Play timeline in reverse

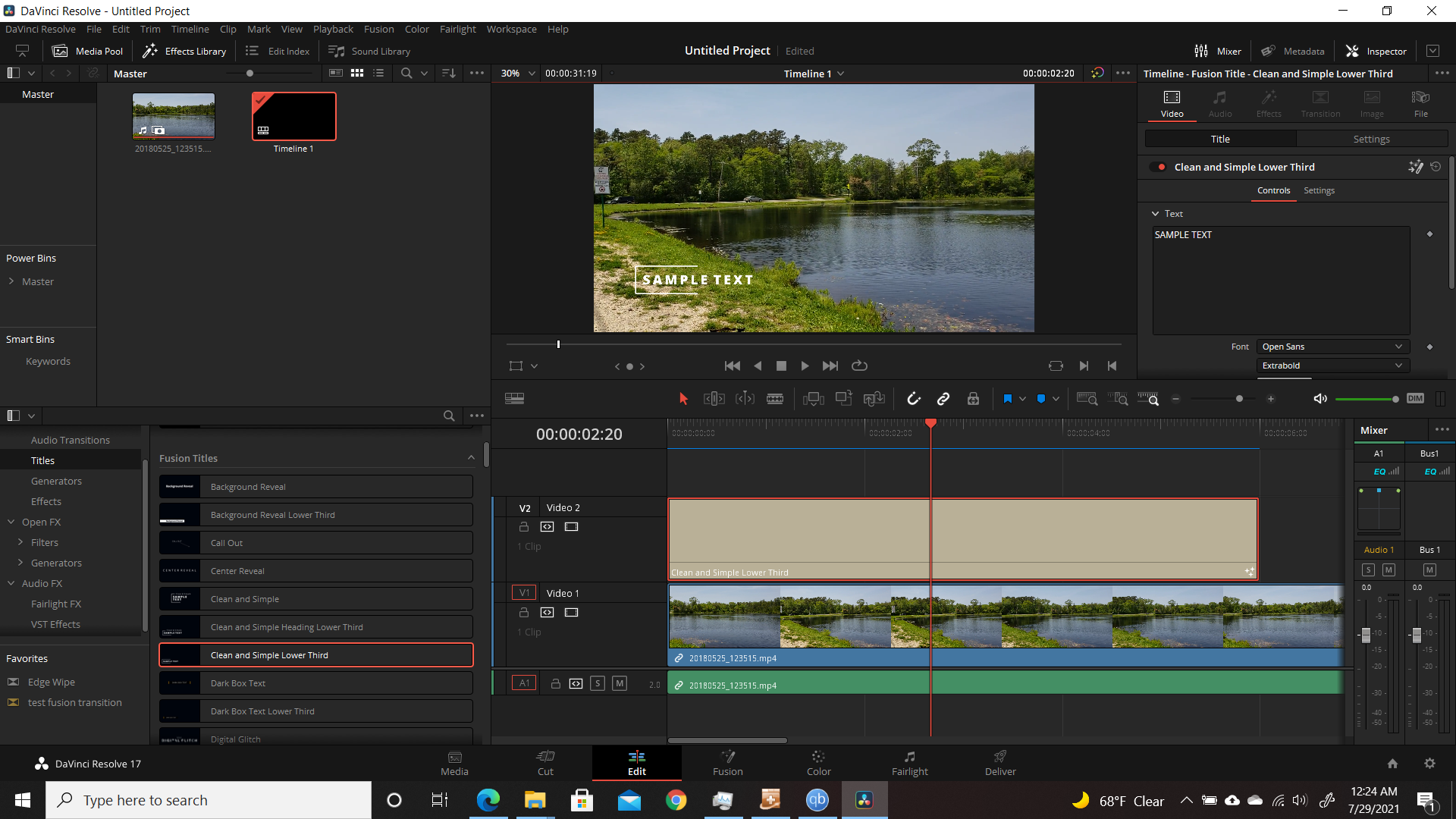(758, 366)
